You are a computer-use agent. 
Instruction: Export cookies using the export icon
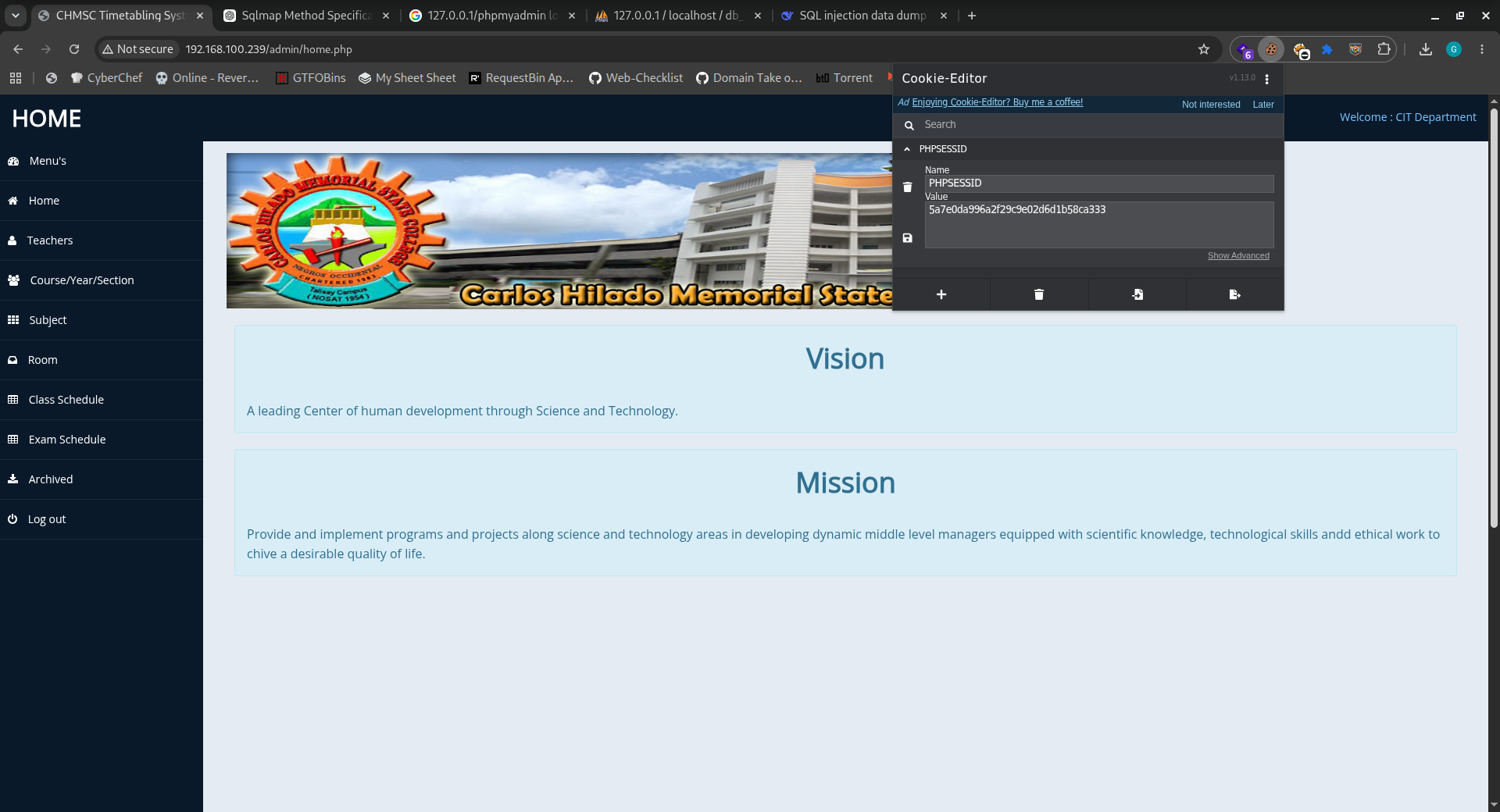[x=1235, y=294]
